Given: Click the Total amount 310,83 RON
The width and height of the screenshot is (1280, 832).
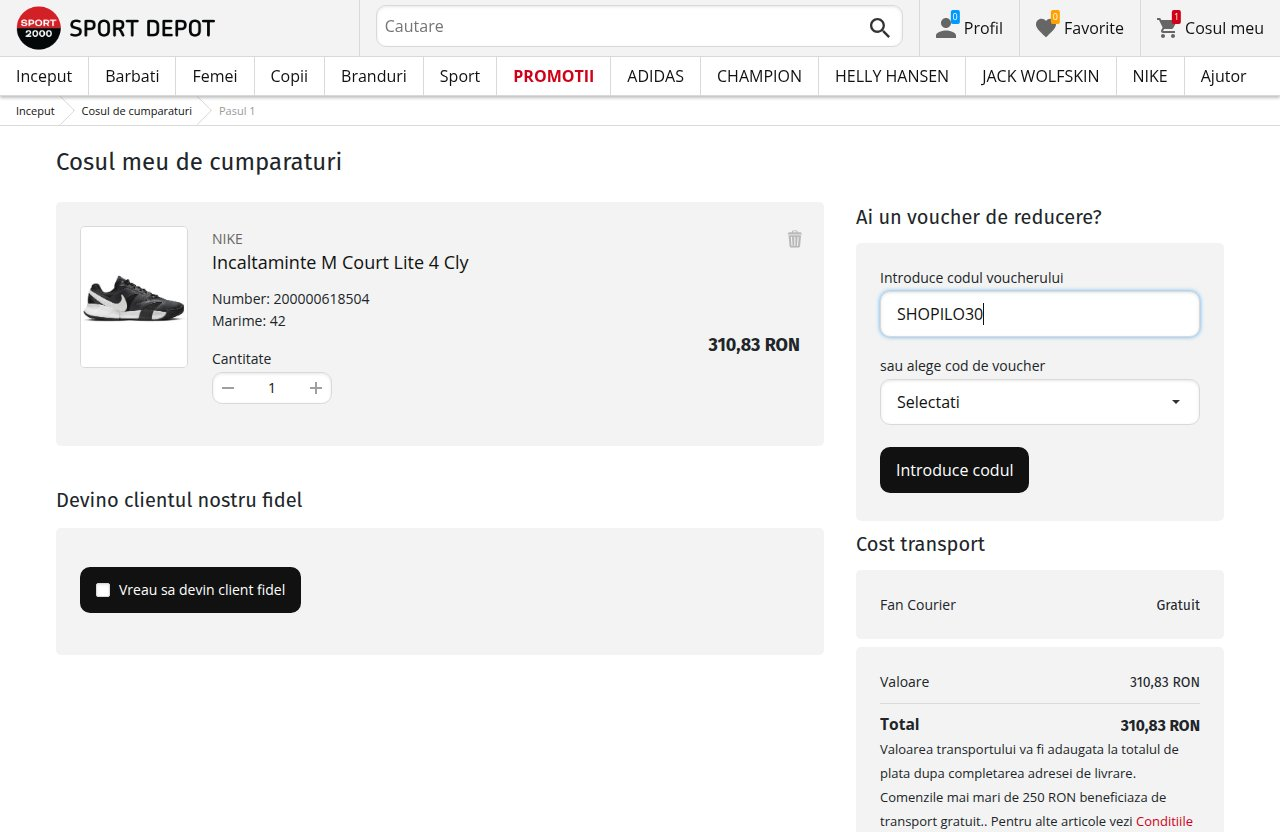Looking at the screenshot, I should pos(1160,726).
